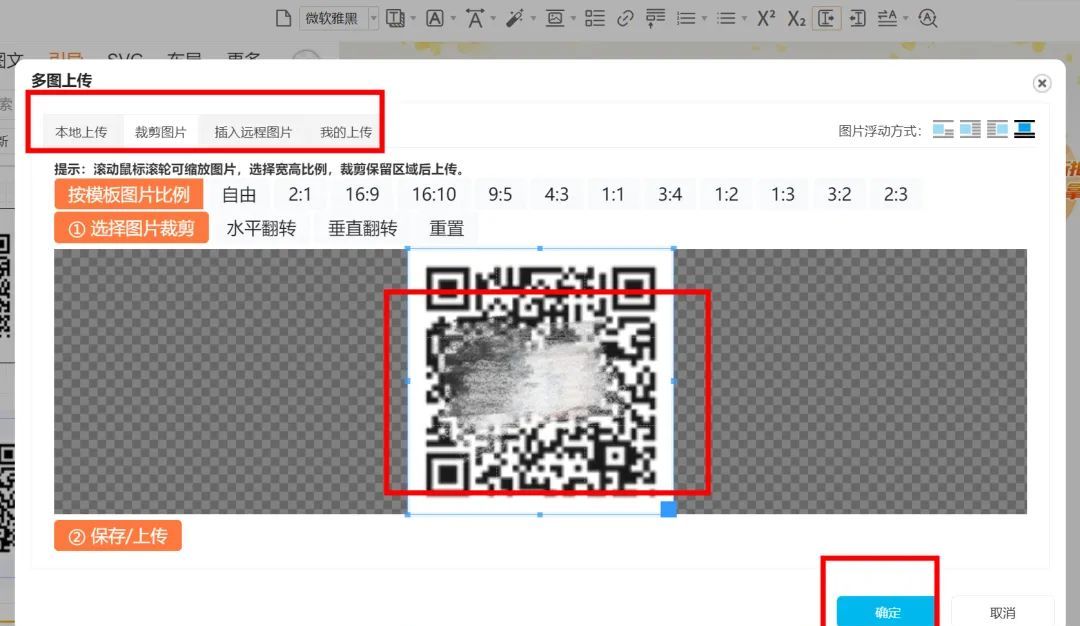Click the decrease-indent icon
Image resolution: width=1080 pixels, height=626 pixels.
coord(858,18)
